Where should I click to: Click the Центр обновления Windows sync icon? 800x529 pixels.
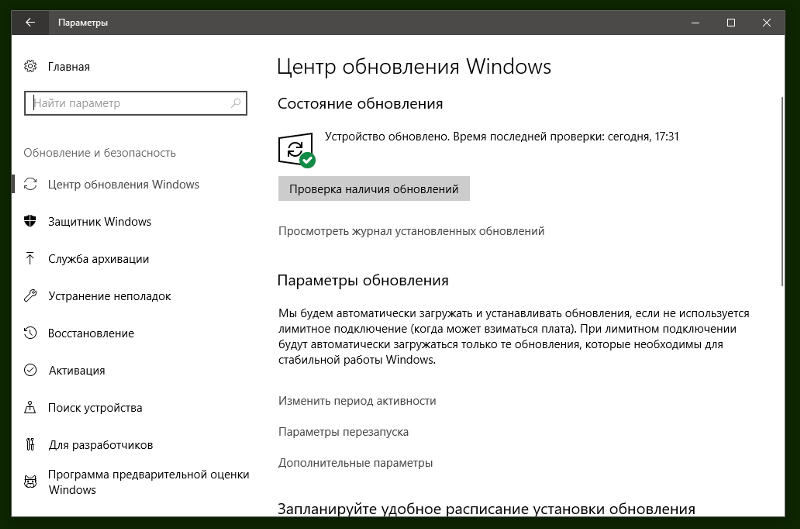click(x=30, y=184)
